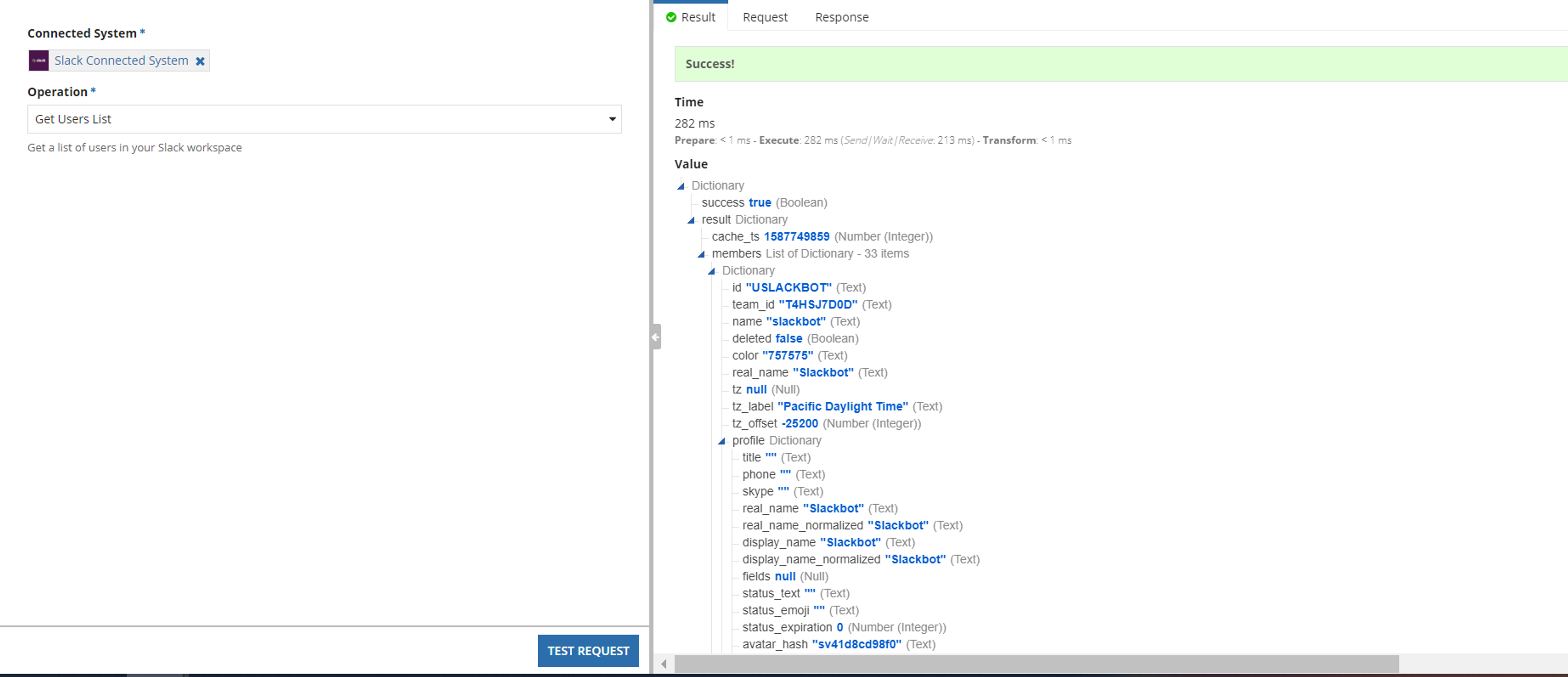Viewport: 1568px width, 677px height.
Task: Select the success true row
Action: (x=764, y=203)
